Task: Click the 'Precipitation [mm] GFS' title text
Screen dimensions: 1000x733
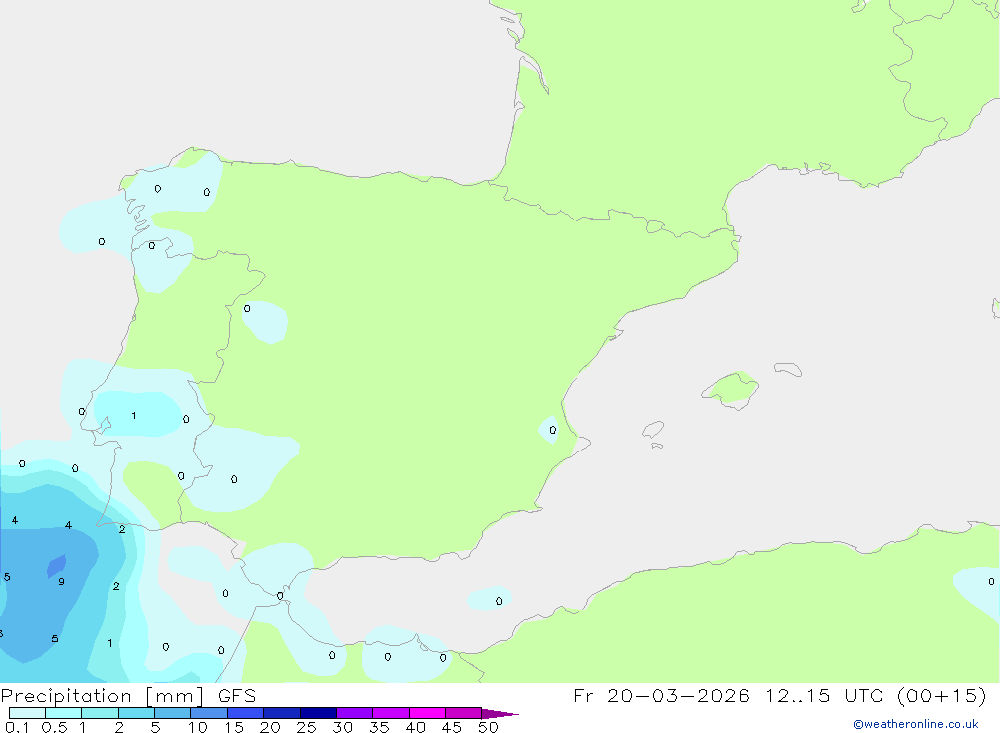Action: point(128,695)
